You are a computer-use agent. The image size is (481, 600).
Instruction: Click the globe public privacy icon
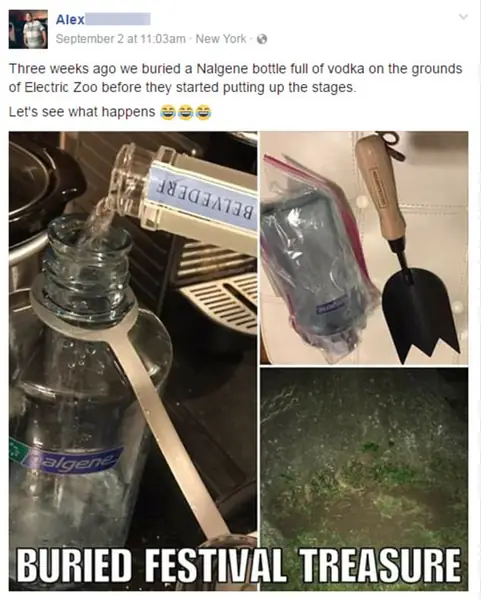(x=262, y=39)
